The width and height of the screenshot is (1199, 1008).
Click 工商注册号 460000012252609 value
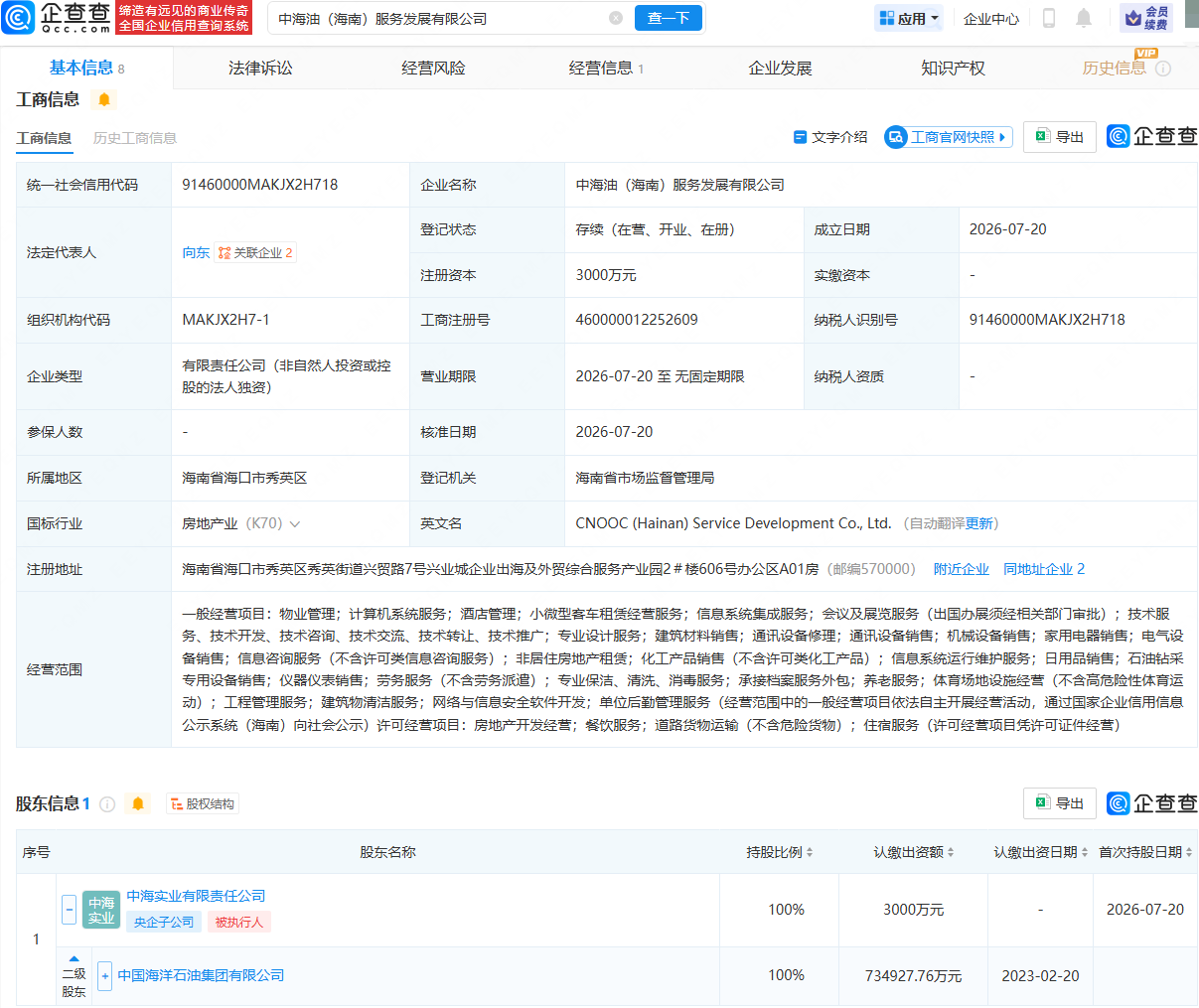tap(637, 320)
